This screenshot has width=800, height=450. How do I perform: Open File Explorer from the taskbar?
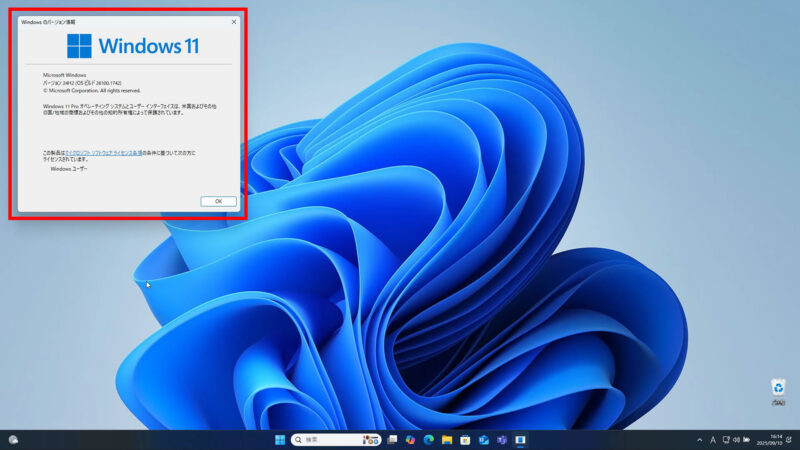[x=447, y=440]
